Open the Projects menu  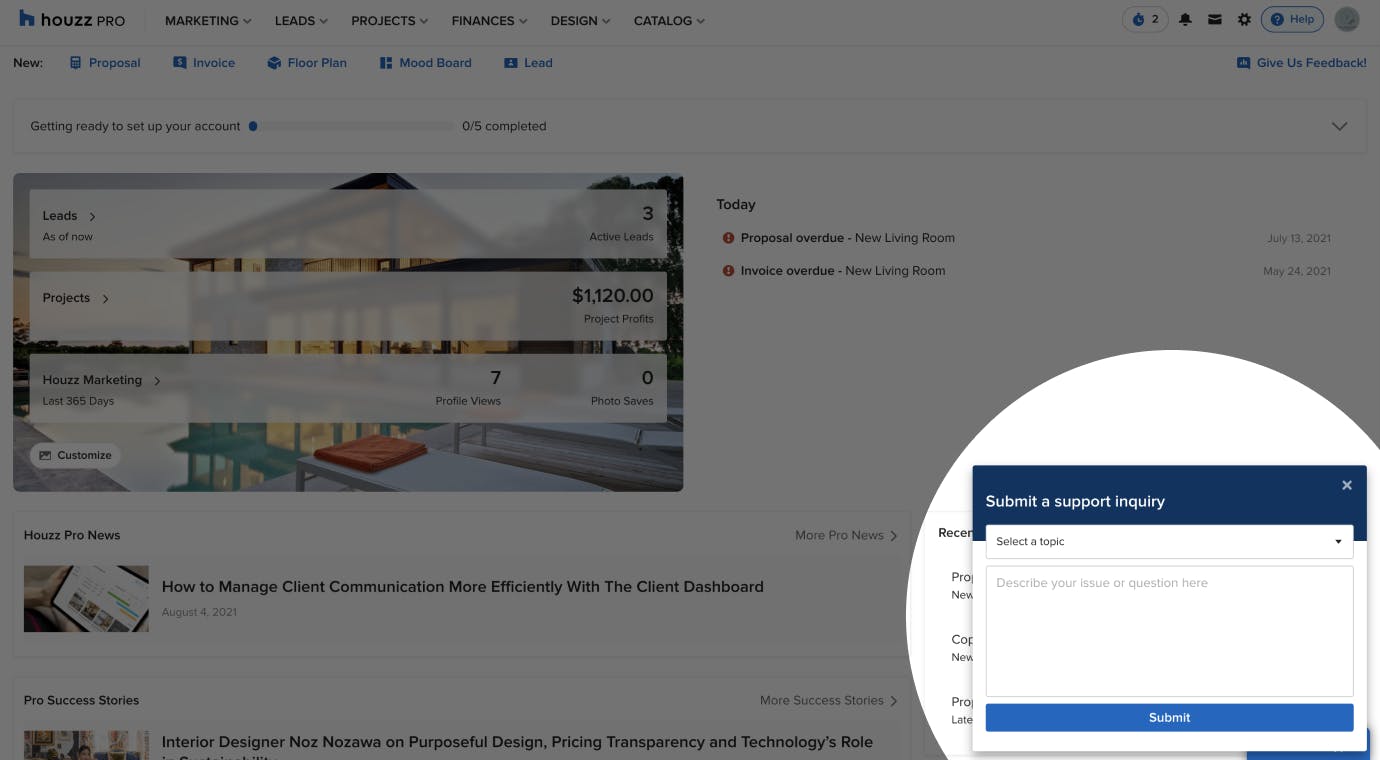tap(389, 20)
